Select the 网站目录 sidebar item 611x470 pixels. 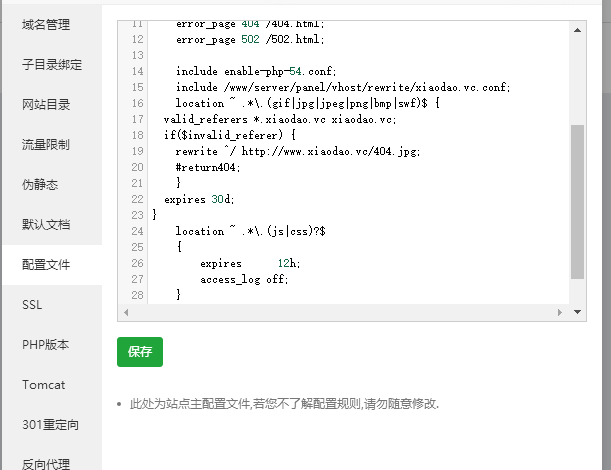point(46,104)
